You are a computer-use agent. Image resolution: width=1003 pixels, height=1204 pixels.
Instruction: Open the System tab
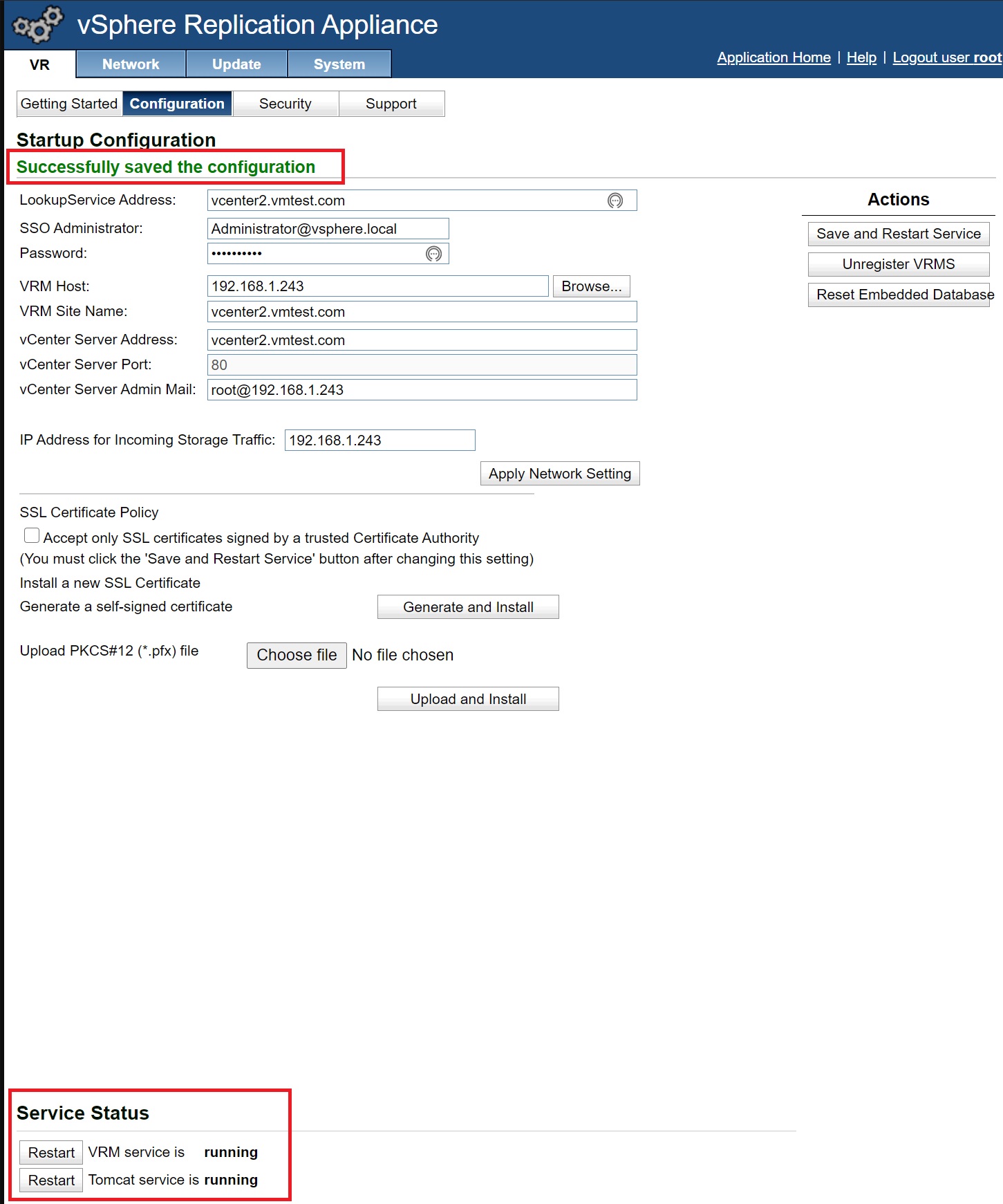339,64
